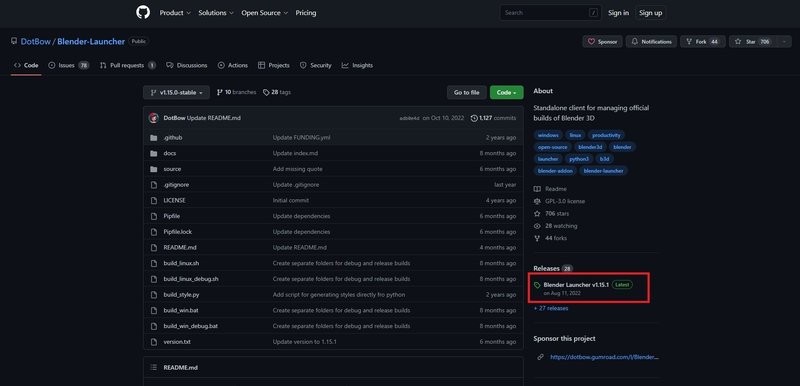Select the windows topic tag
This screenshot has width=800, height=386.
coord(548,135)
